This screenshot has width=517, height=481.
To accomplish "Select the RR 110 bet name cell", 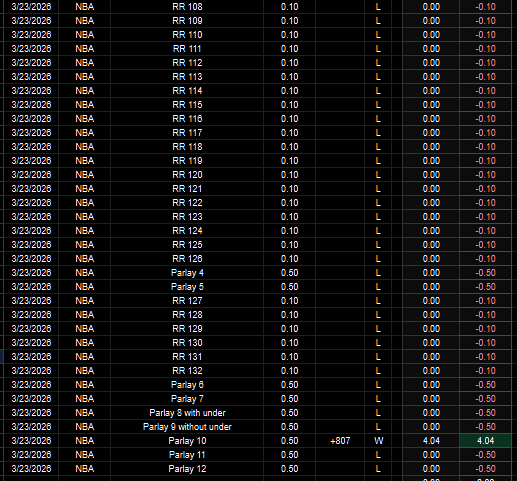I will (x=187, y=35).
